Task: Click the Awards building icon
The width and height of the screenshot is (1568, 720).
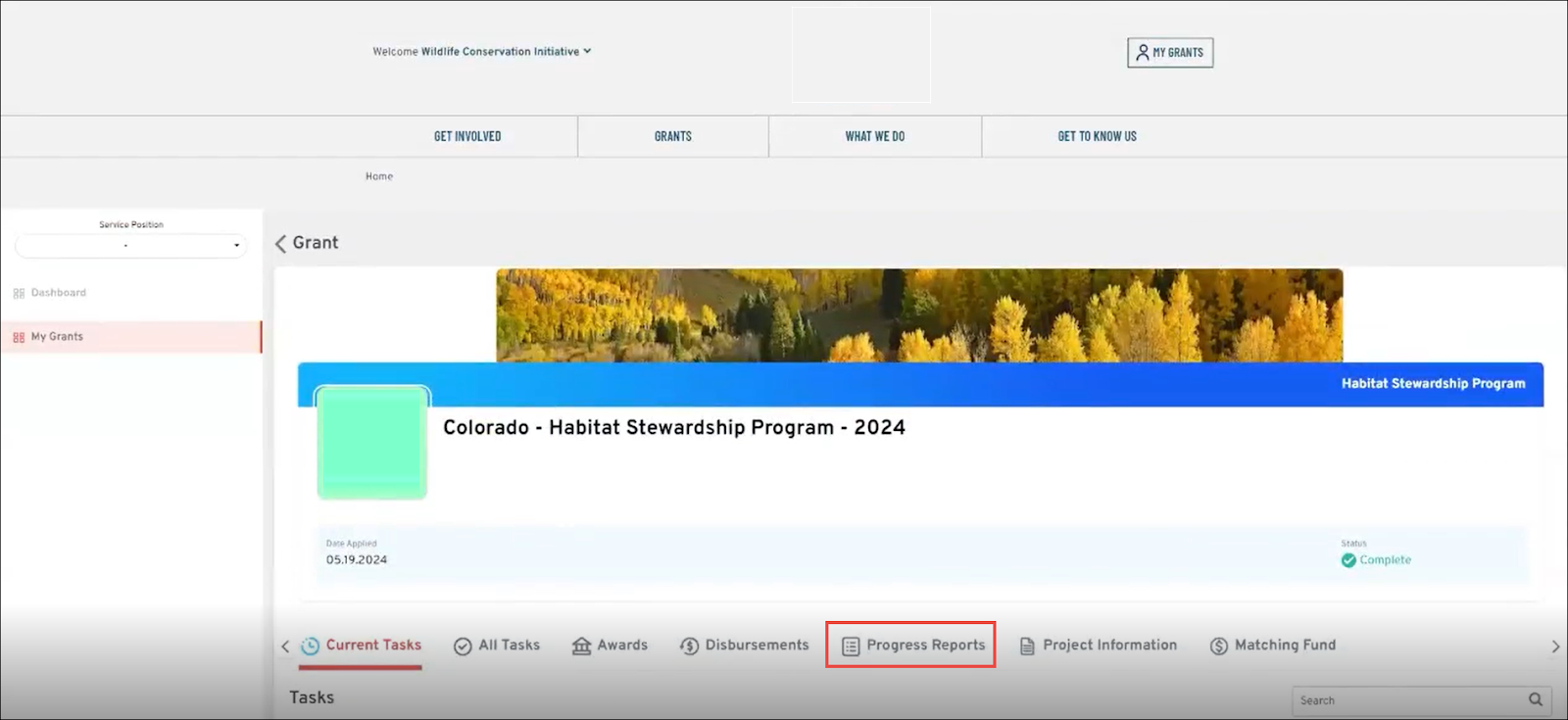Action: [x=581, y=647]
